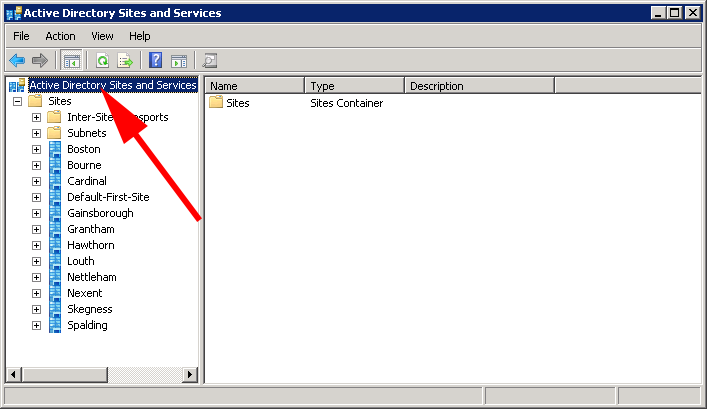Sort by the Name column header

pos(255,86)
